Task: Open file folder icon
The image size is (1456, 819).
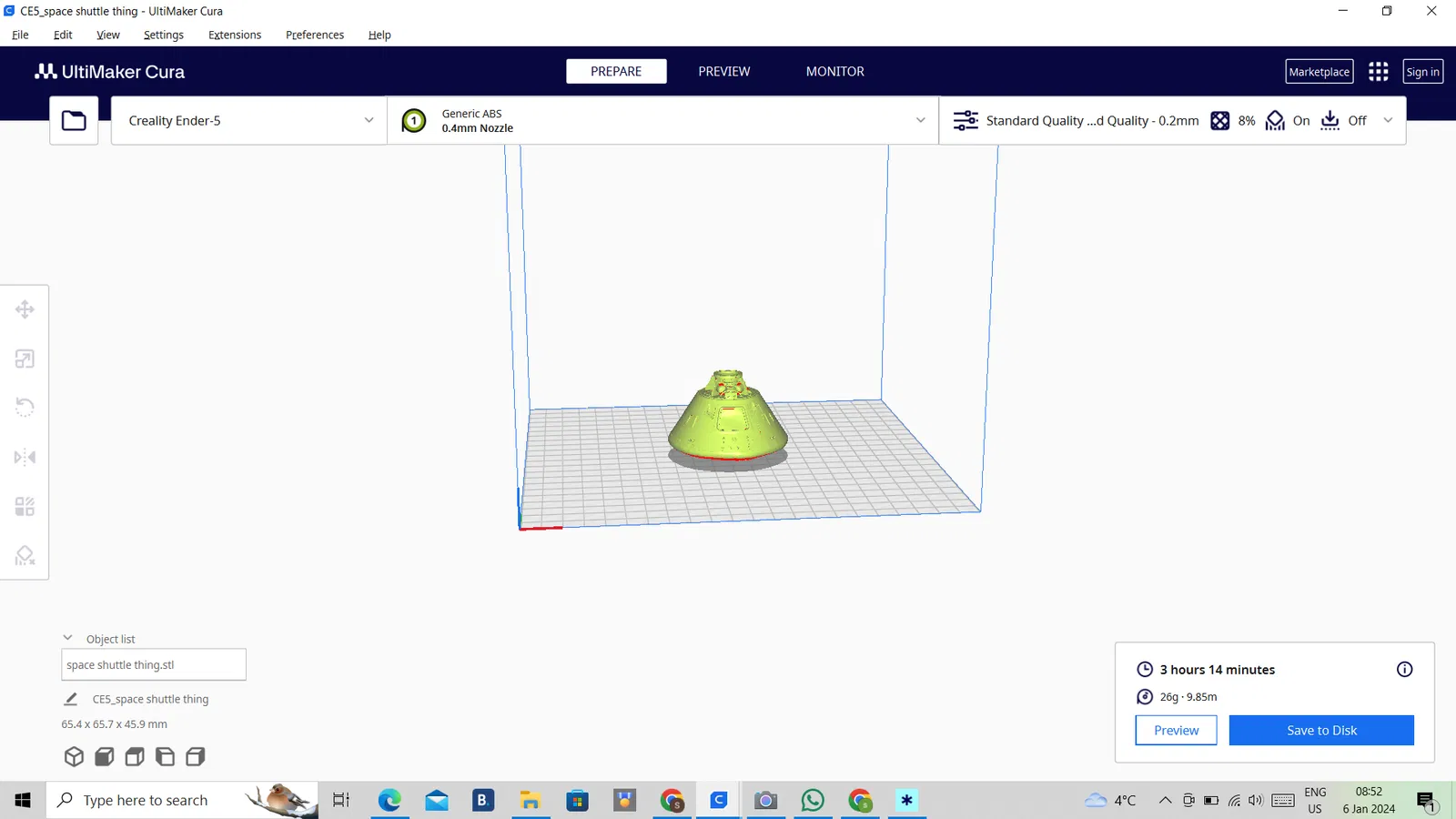Action: (74, 120)
